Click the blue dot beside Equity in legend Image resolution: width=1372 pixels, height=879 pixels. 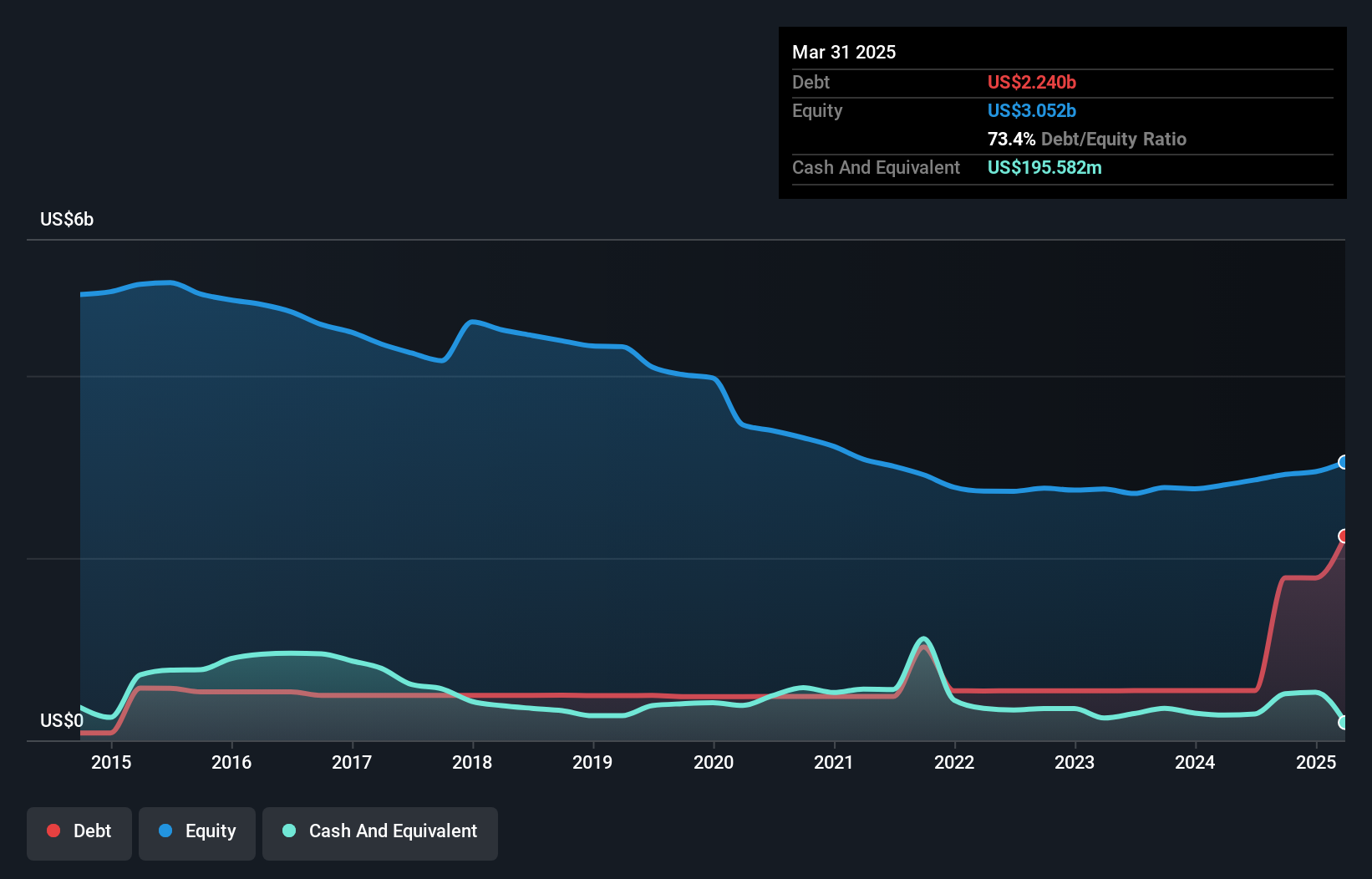[x=166, y=831]
